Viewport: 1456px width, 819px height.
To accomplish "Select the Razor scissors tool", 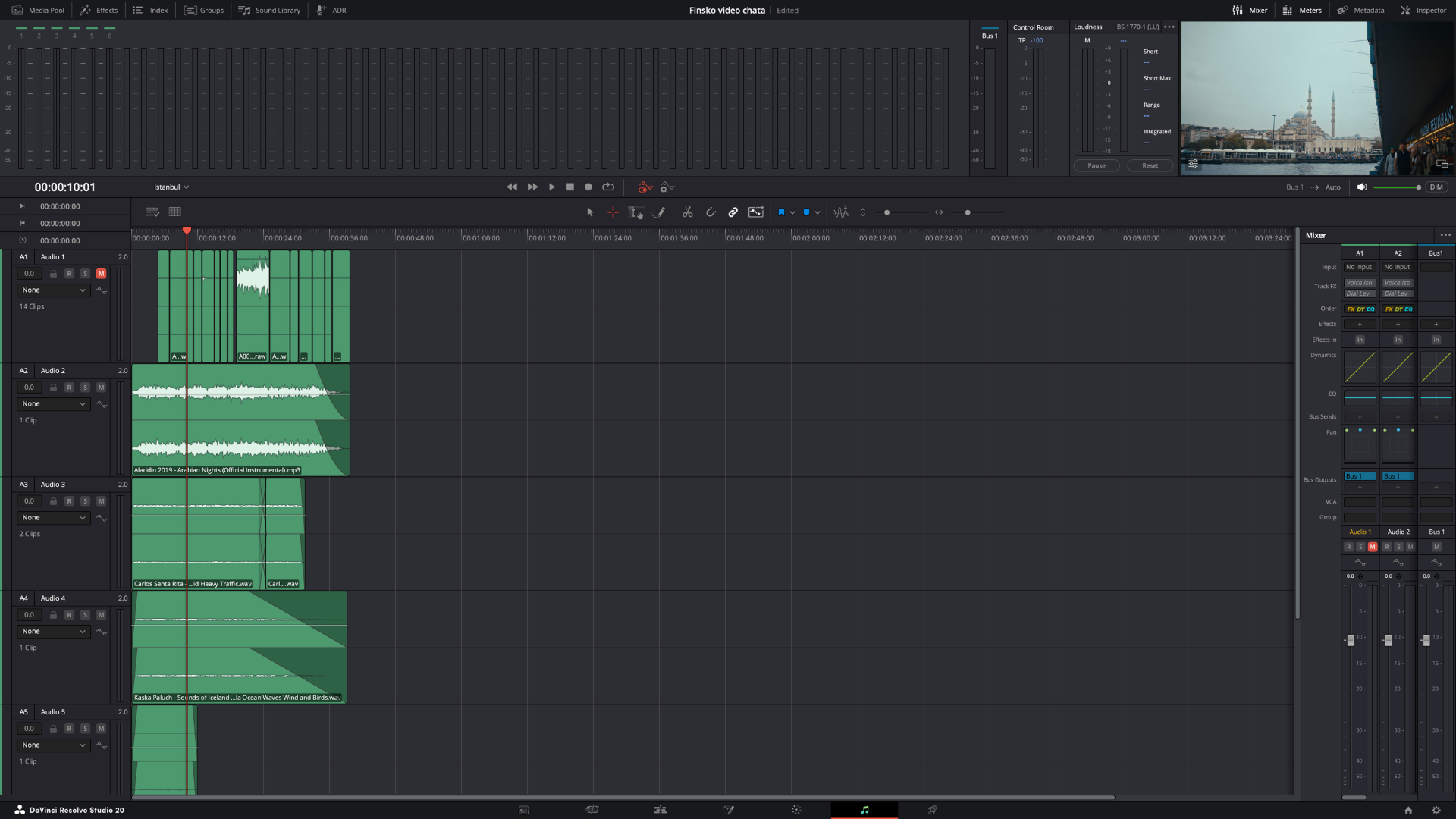I will click(687, 212).
